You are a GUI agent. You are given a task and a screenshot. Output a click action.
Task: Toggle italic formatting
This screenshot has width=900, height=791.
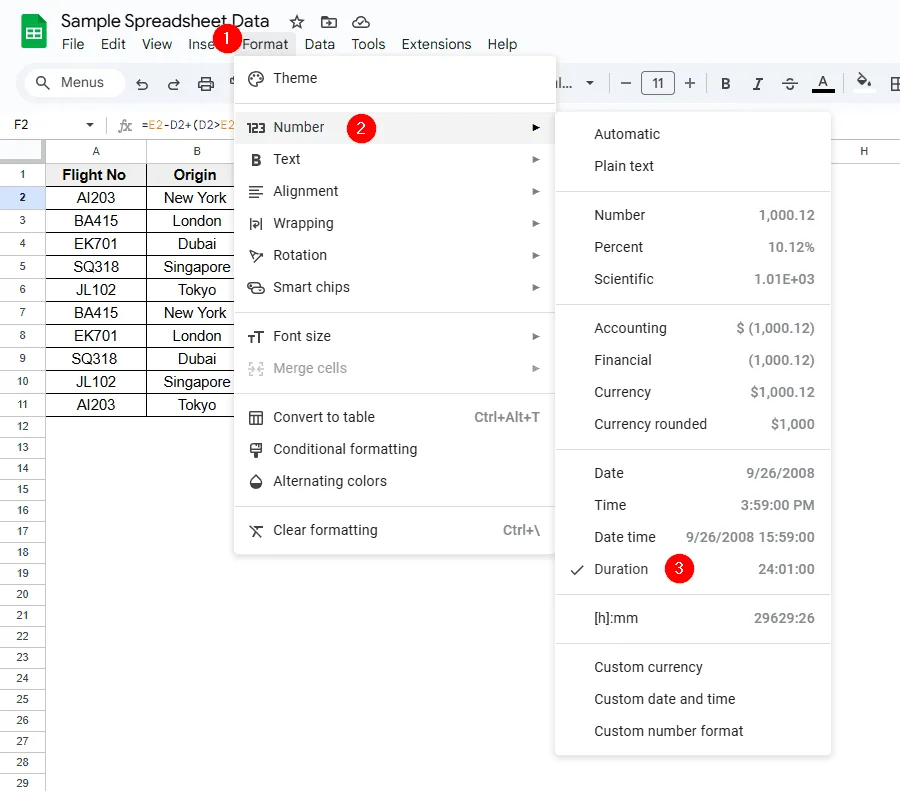coord(758,84)
